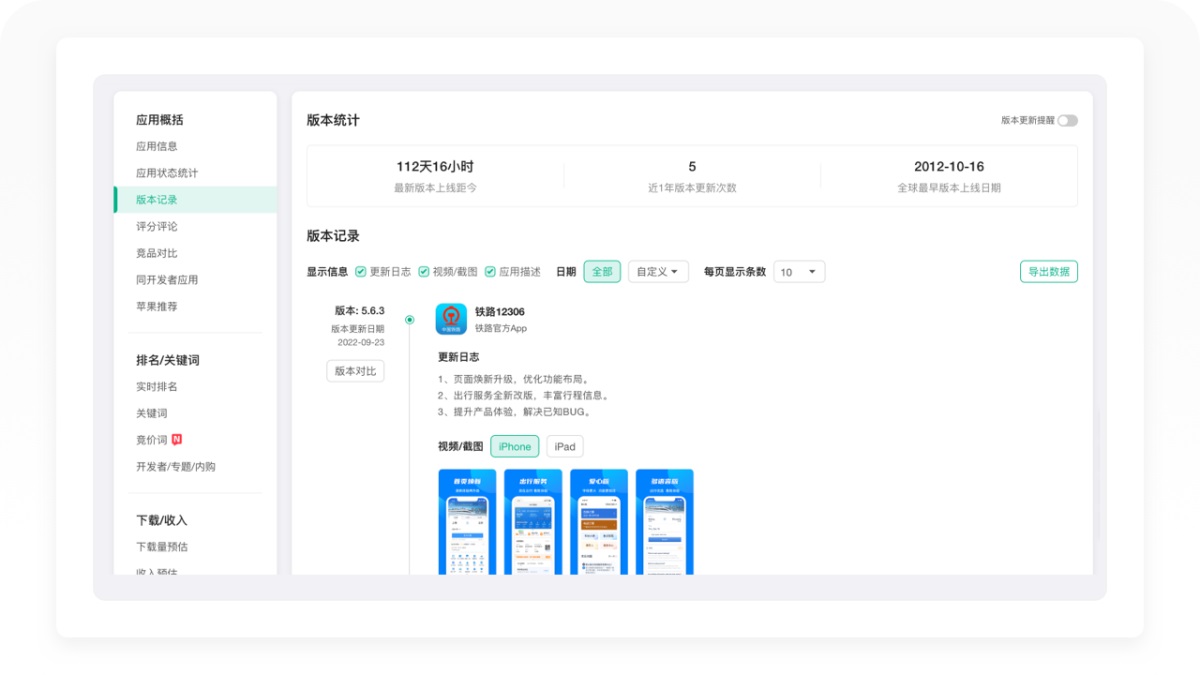This screenshot has width=1200, height=675.
Task: Select the 全部 date filter
Action: [x=602, y=272]
